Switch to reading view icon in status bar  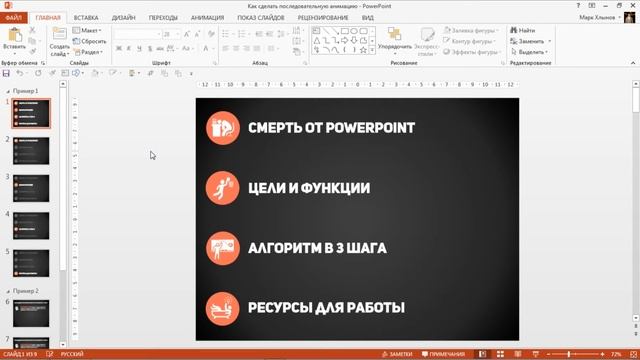518,354
